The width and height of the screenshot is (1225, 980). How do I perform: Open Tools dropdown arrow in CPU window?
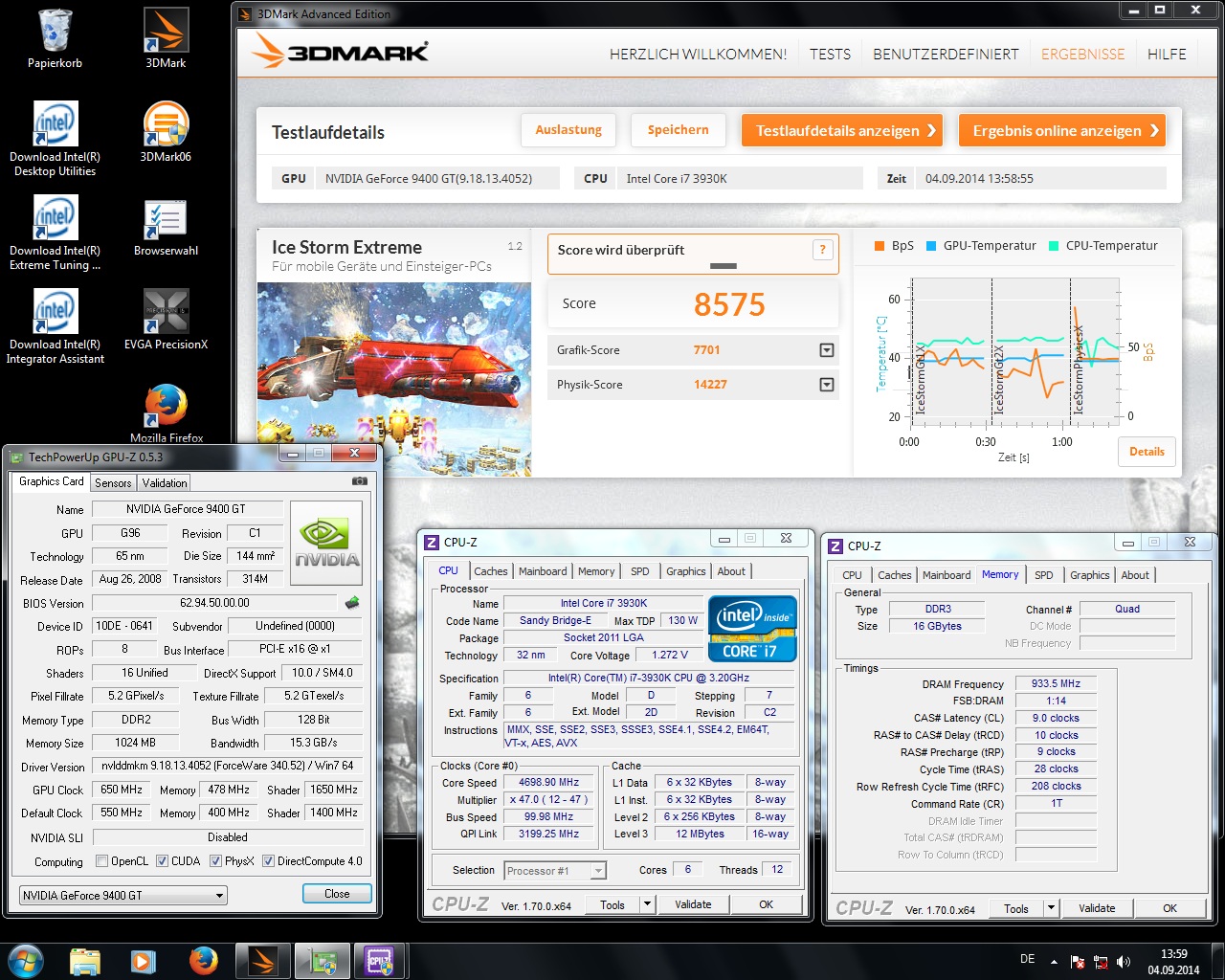coord(647,904)
